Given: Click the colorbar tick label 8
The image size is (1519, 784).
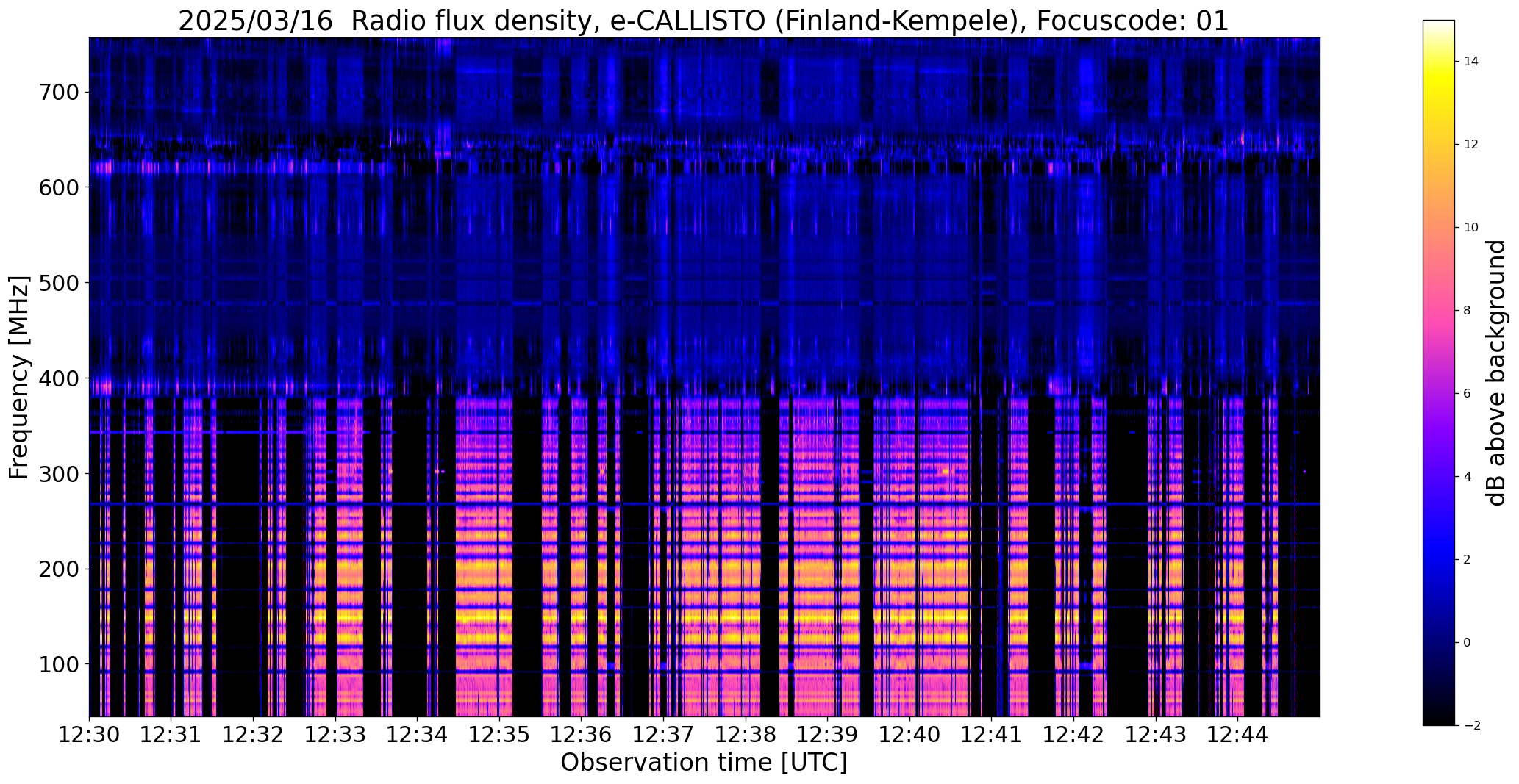Looking at the screenshot, I should click(1468, 311).
